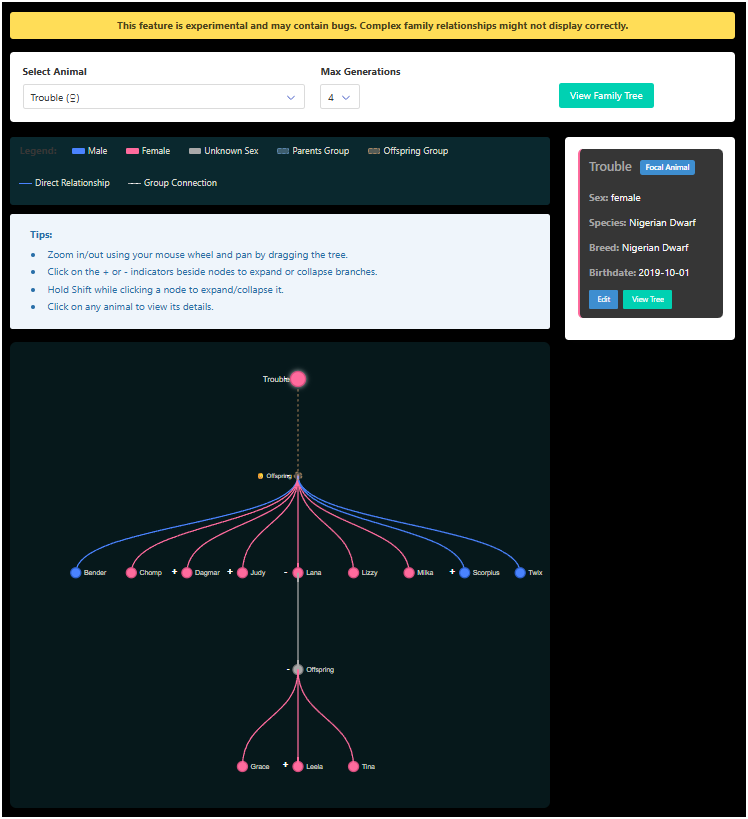Open the Max Generations dropdown
This screenshot has width=748, height=819.
click(339, 97)
